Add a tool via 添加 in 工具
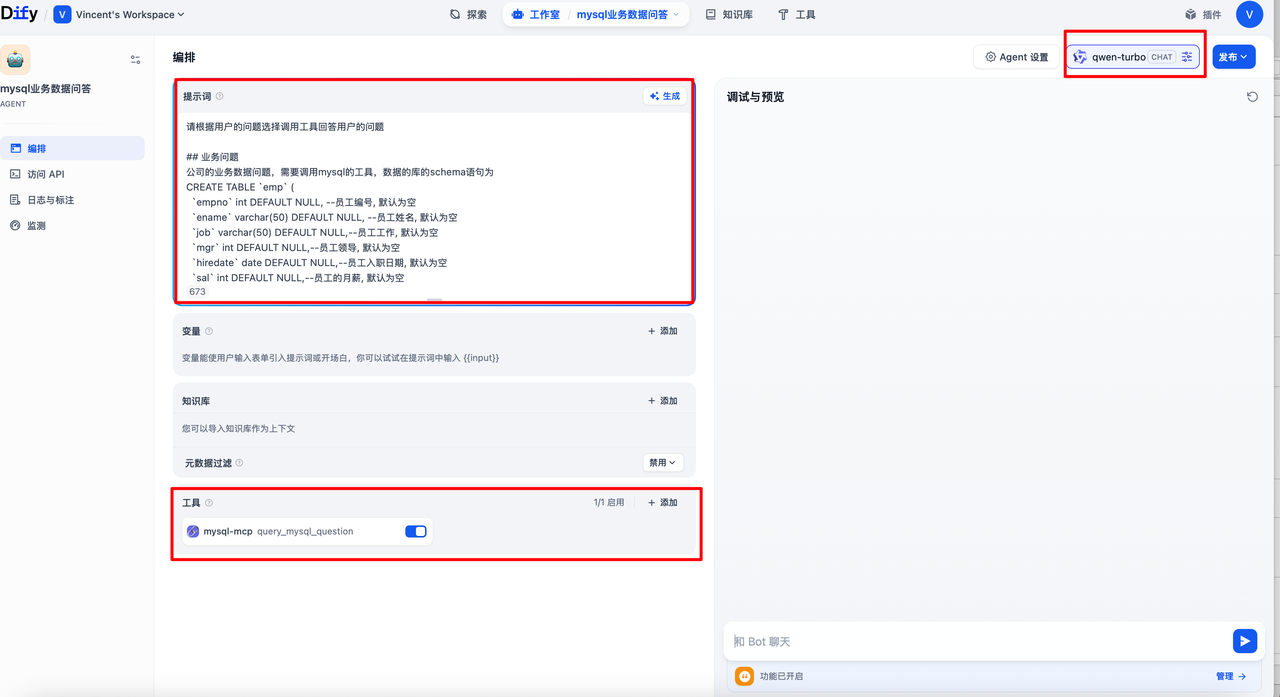The image size is (1280, 697). (x=663, y=503)
